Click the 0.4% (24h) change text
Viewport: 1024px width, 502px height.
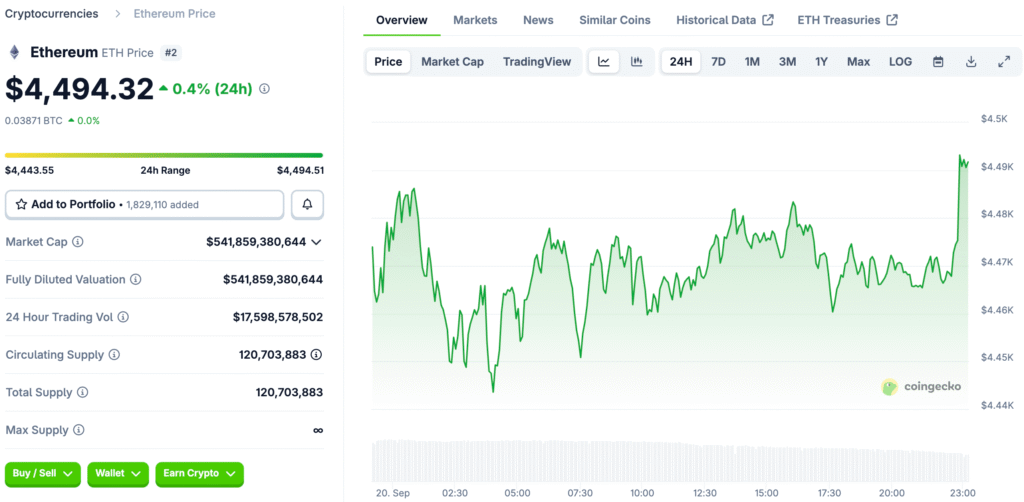pyautogui.click(x=212, y=89)
